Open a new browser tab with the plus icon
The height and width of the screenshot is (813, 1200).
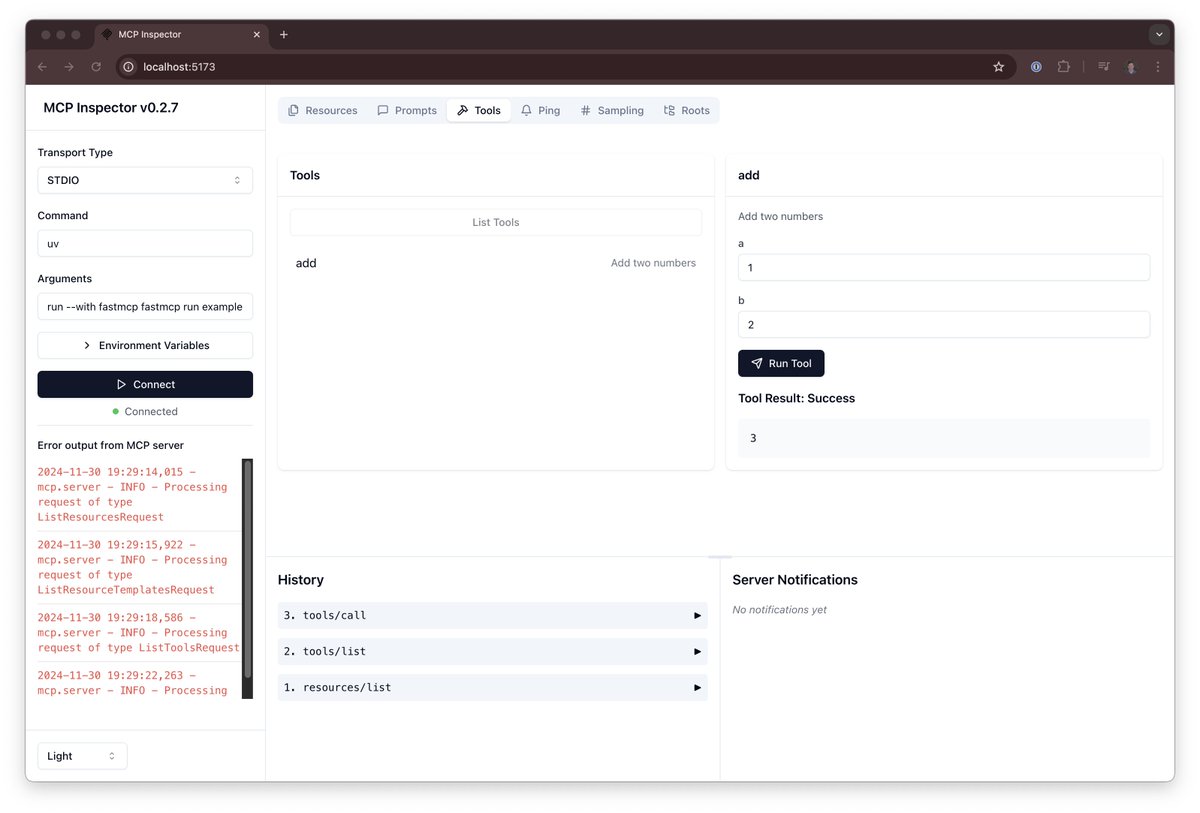point(284,34)
